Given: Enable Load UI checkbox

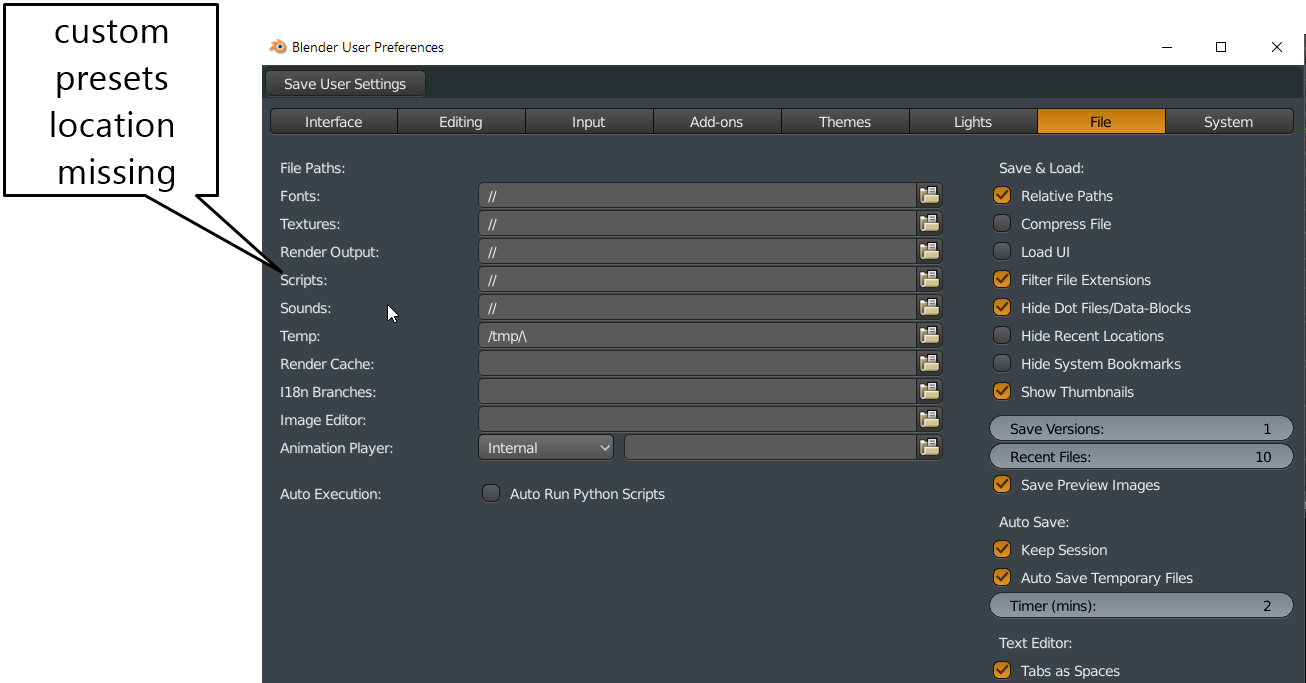Looking at the screenshot, I should [x=1002, y=252].
